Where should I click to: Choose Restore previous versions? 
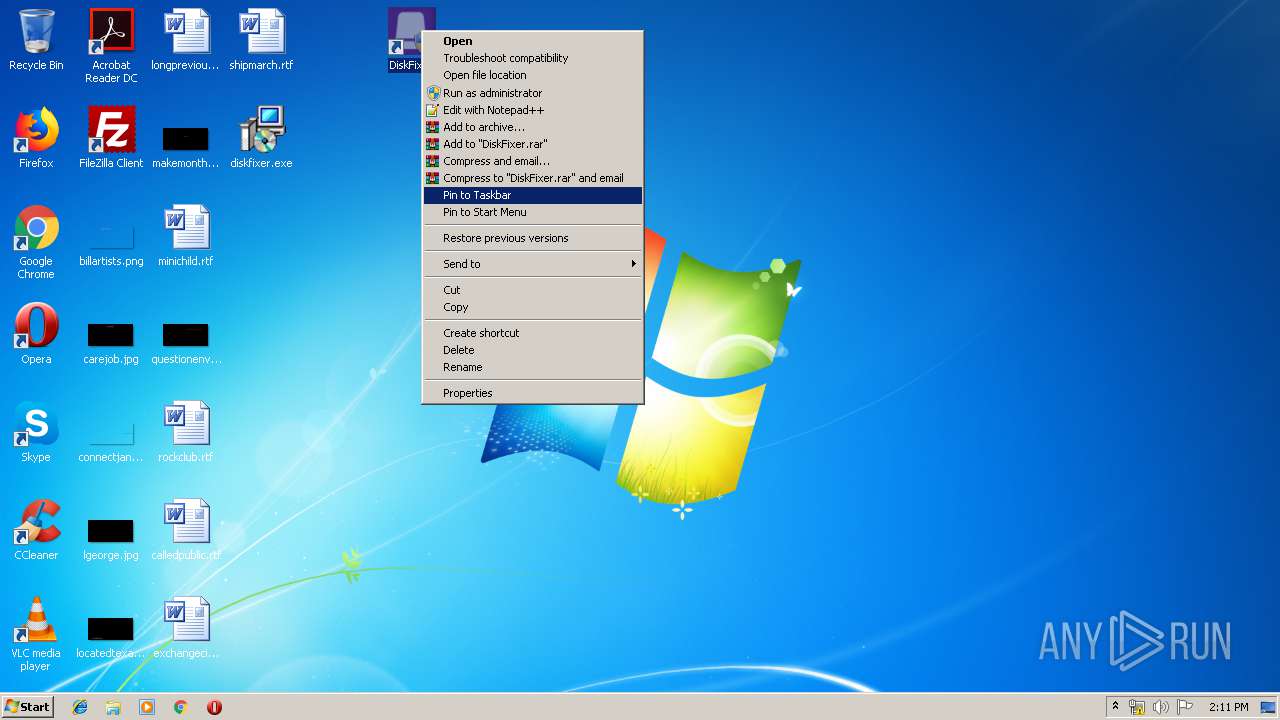[533, 238]
